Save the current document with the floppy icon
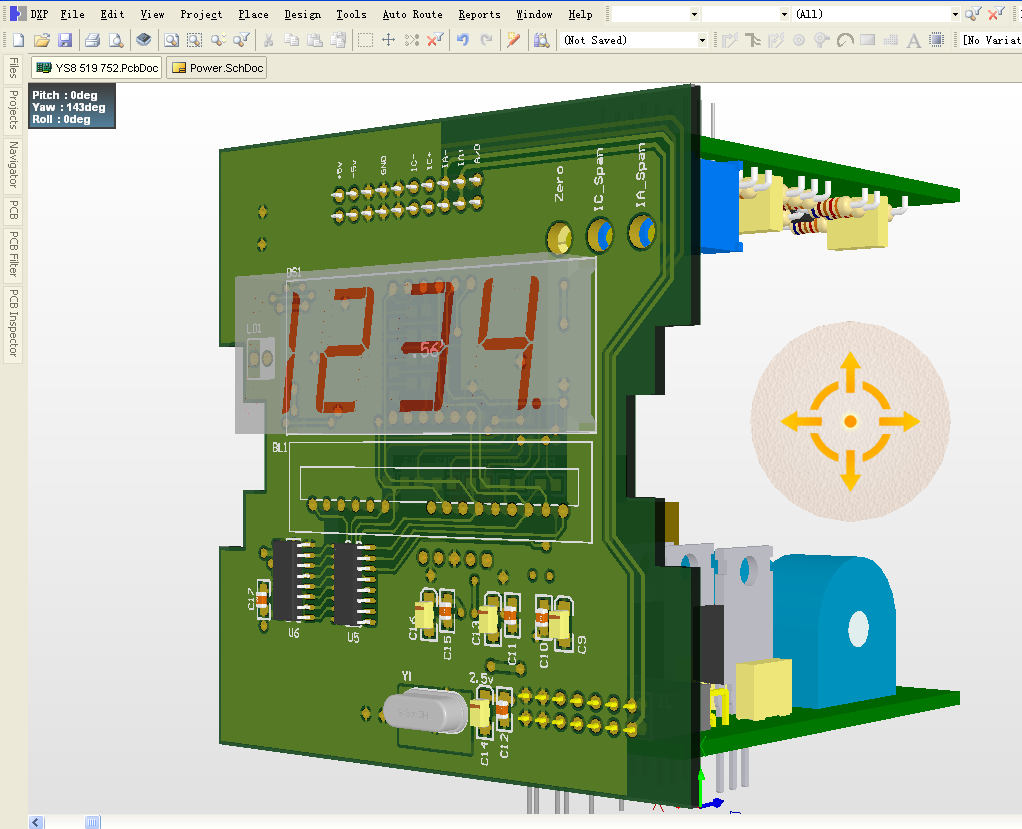The image size is (1022, 829). click(65, 40)
